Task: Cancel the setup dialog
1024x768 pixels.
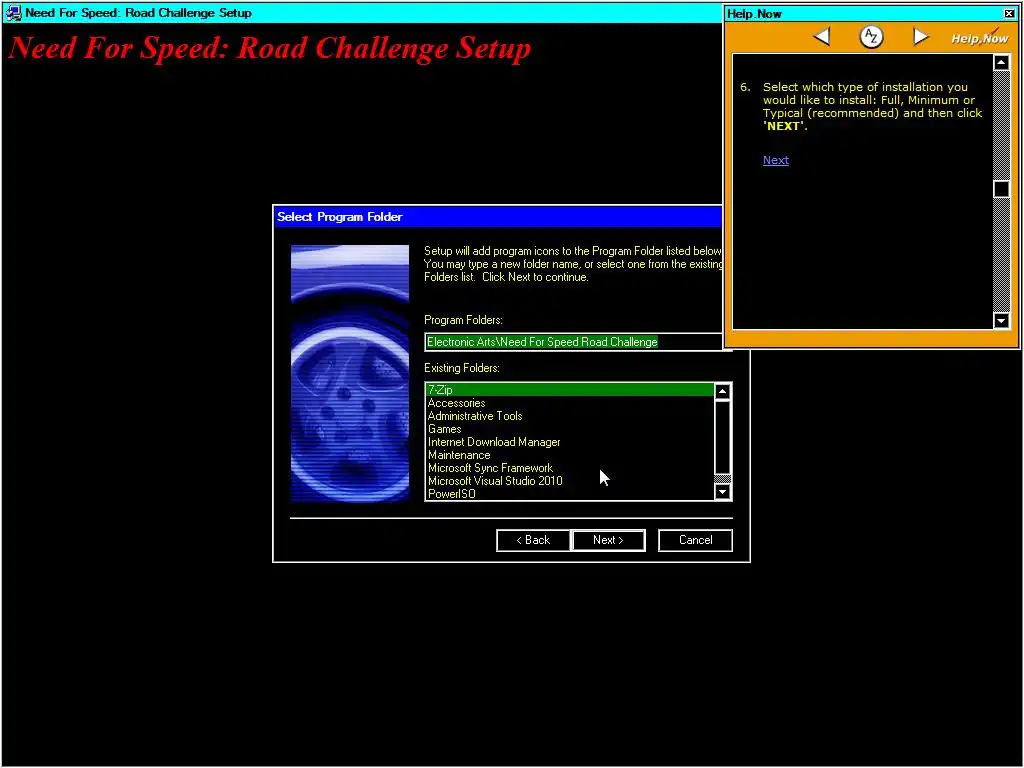Action: click(x=695, y=540)
